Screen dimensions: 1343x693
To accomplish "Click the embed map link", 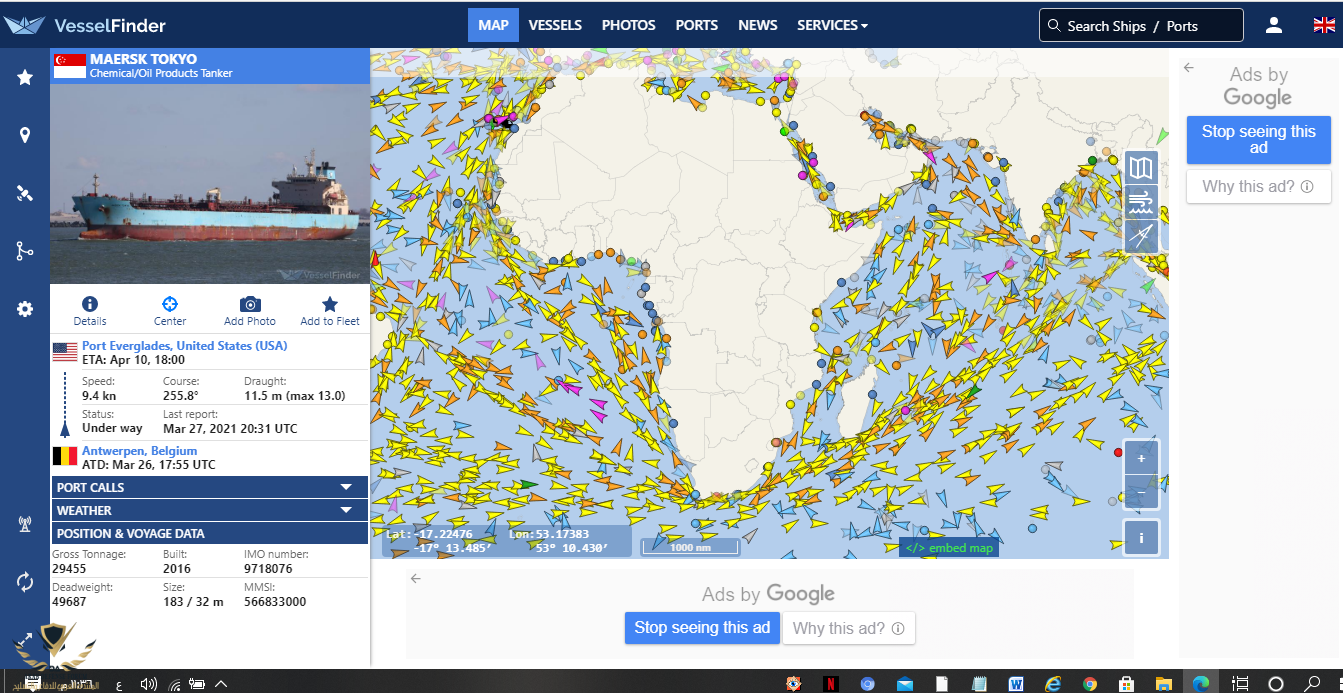I will click(948, 547).
